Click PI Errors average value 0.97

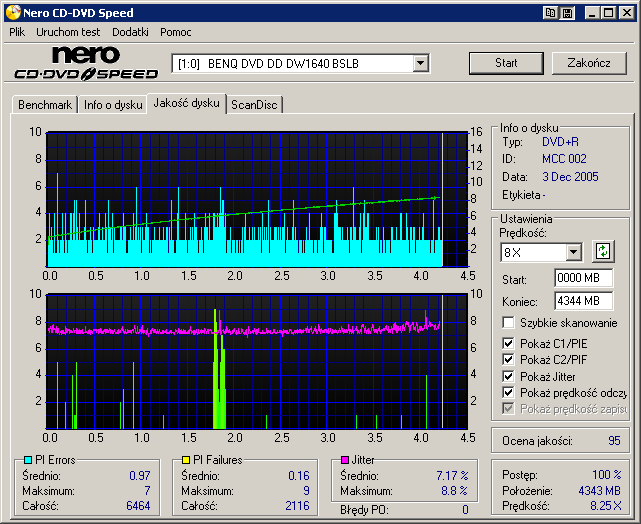(140, 476)
